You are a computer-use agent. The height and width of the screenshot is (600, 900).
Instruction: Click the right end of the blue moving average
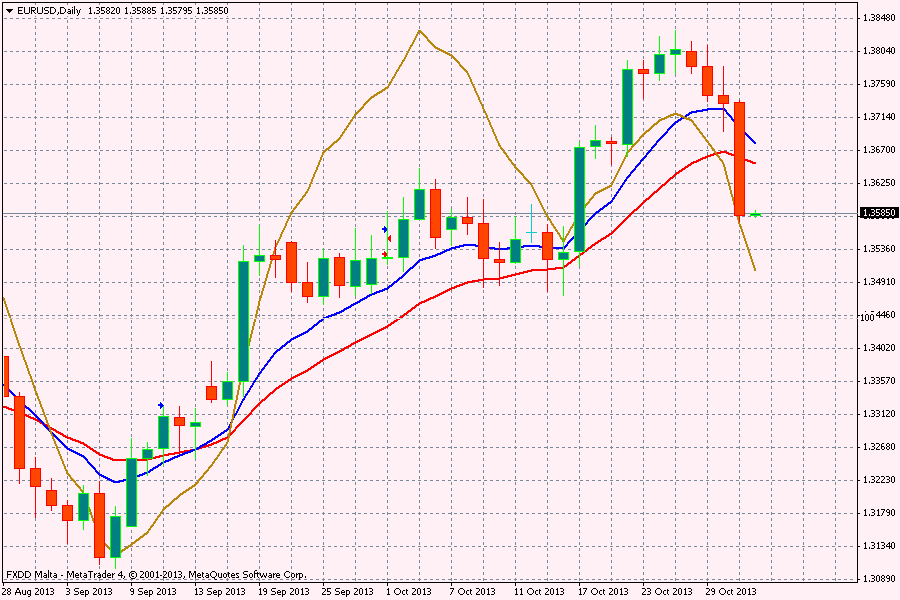coord(755,143)
